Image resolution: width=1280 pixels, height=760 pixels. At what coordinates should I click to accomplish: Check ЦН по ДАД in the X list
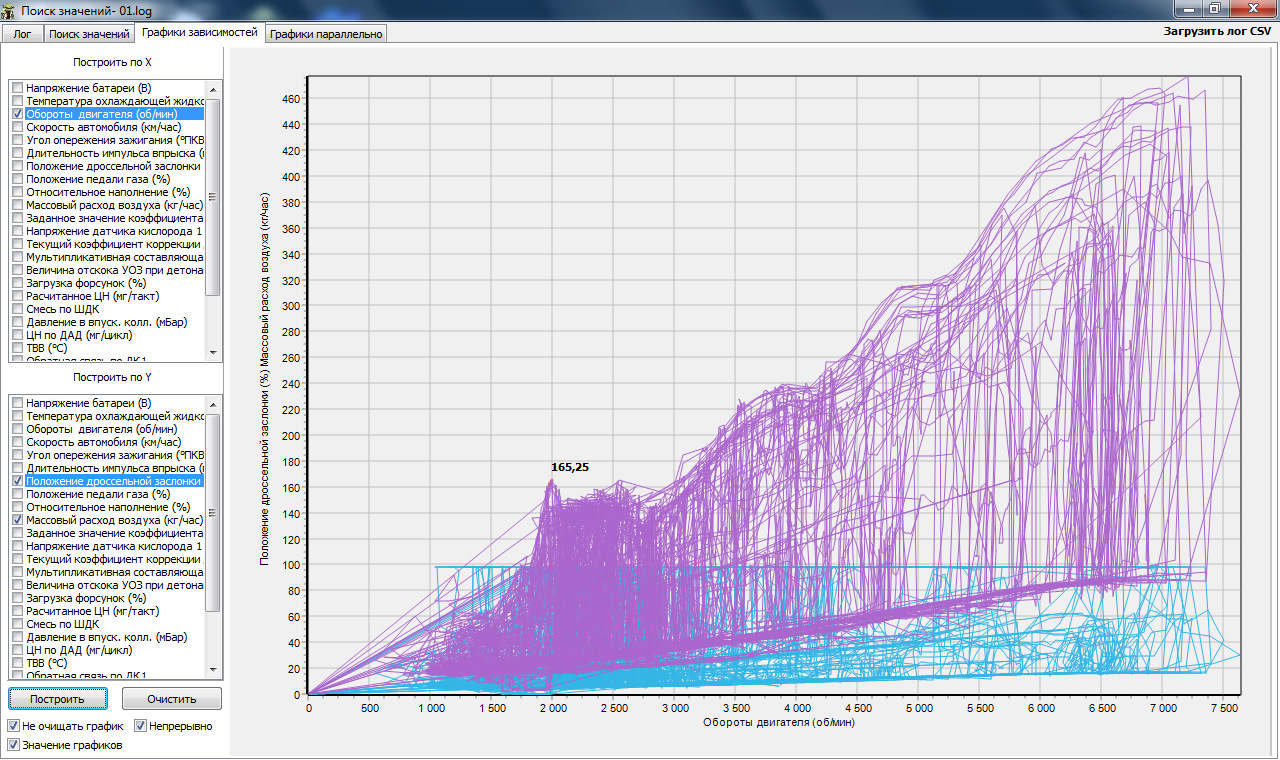[17, 335]
